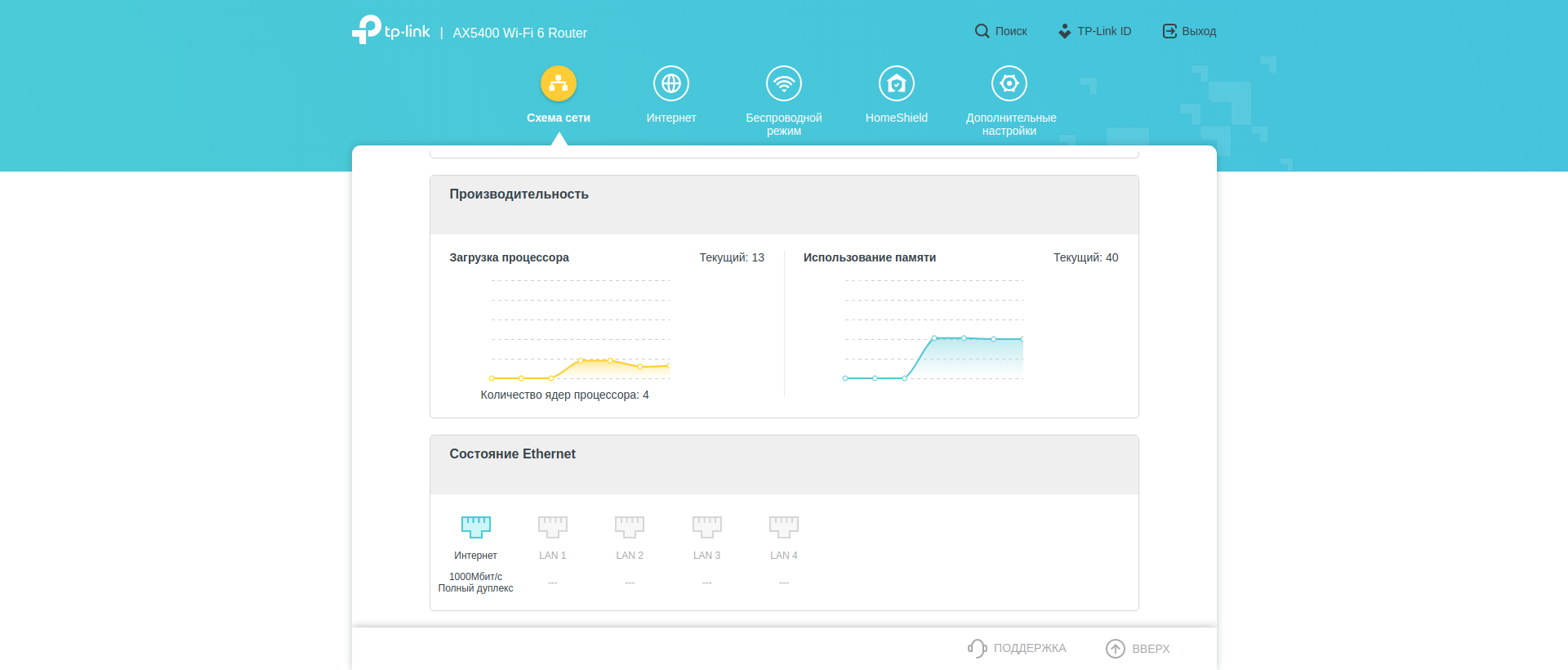Open the Network Map (Схема сети) icon

point(559,83)
